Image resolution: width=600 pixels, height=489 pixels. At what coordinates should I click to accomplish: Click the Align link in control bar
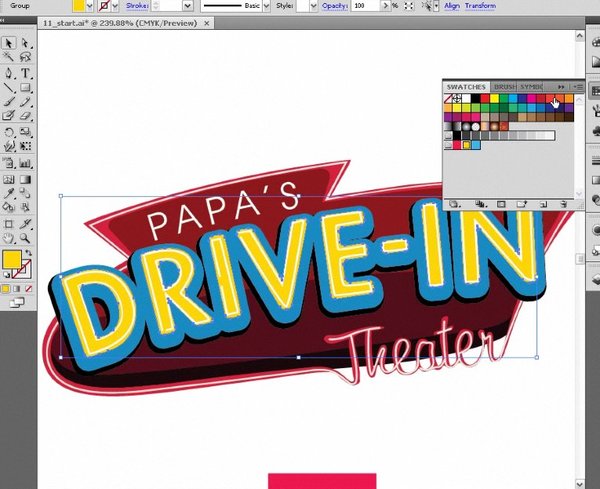452,6
